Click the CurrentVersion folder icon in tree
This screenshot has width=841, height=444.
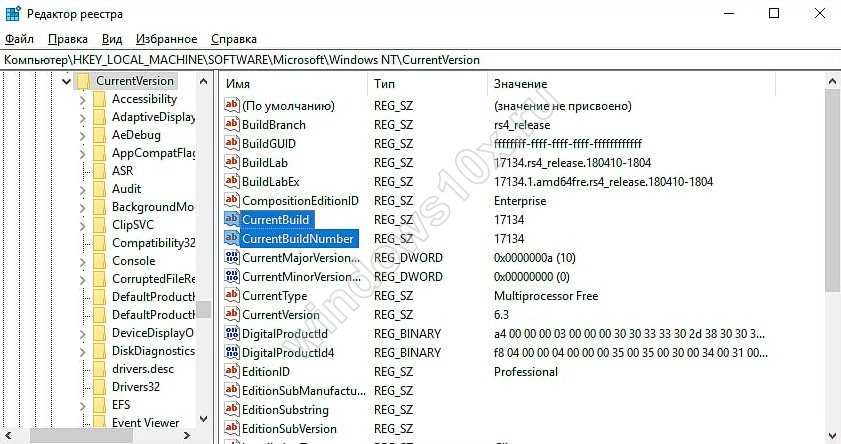tap(83, 81)
